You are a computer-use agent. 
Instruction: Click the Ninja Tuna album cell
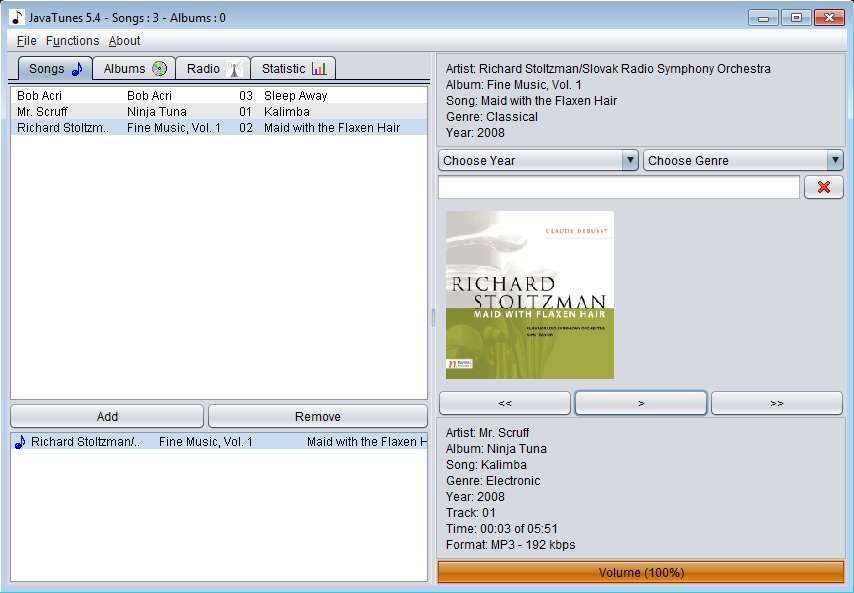157,112
